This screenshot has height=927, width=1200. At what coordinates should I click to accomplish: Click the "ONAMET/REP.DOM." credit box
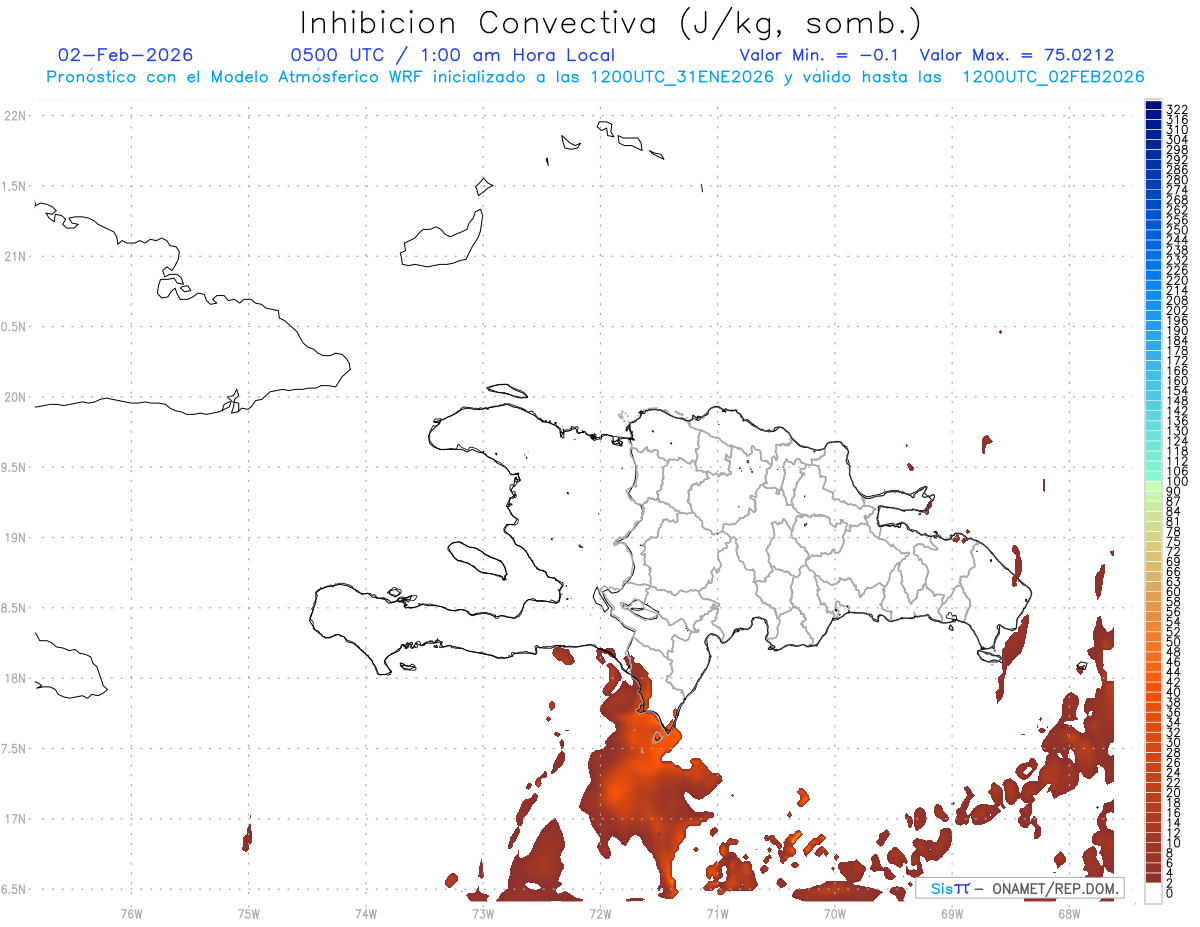pyautogui.click(x=1019, y=888)
